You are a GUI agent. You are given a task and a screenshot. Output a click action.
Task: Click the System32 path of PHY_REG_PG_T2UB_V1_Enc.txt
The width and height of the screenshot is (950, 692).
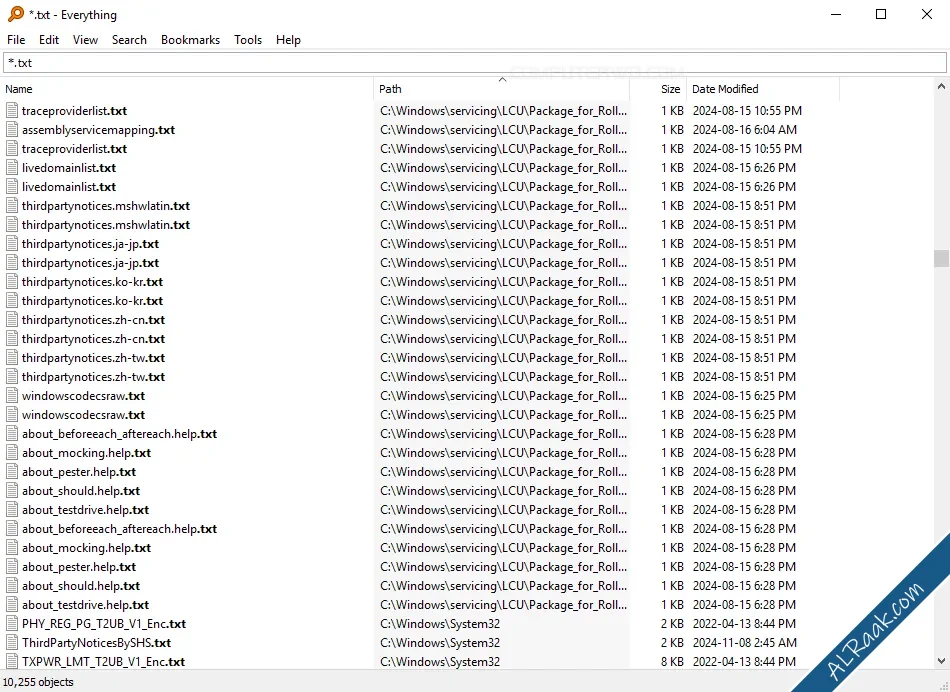point(440,624)
